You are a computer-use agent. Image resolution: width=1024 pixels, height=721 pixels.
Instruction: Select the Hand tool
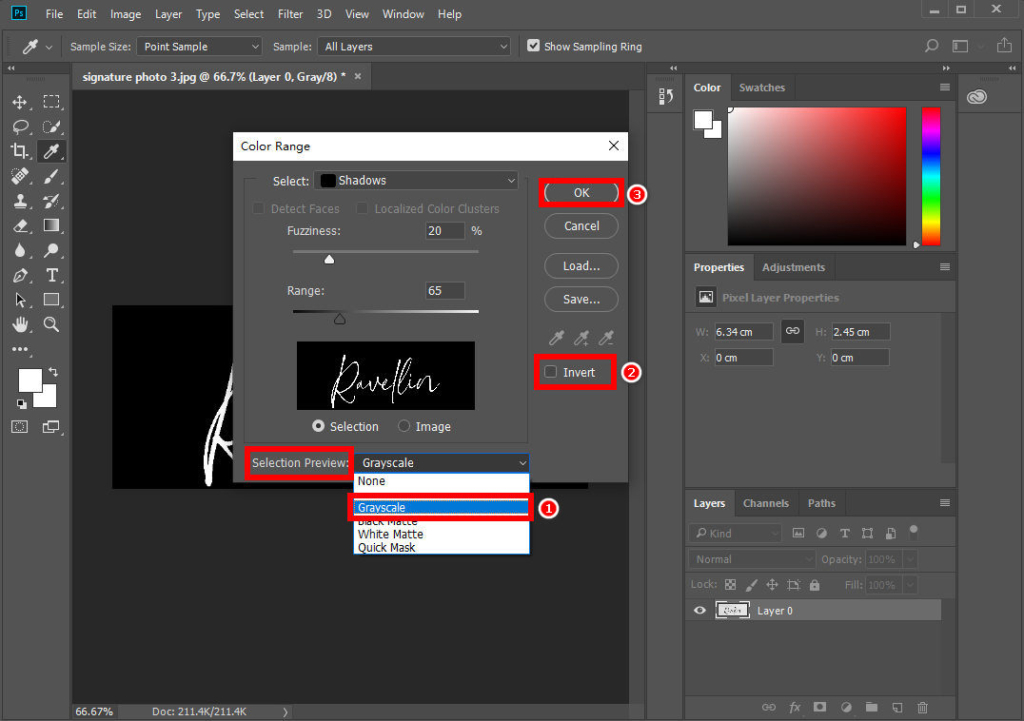click(20, 324)
